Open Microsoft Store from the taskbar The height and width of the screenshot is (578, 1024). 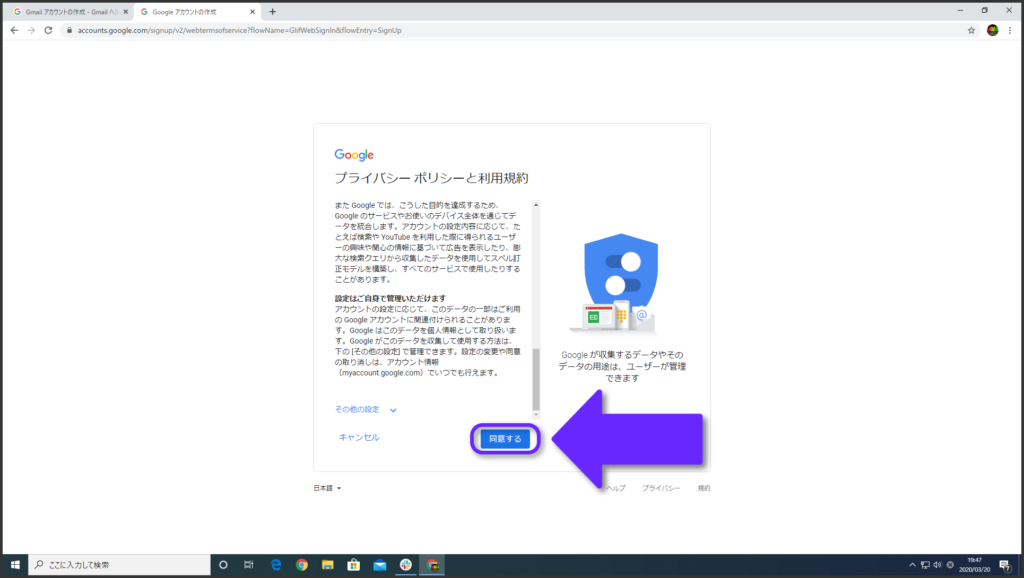(353, 565)
